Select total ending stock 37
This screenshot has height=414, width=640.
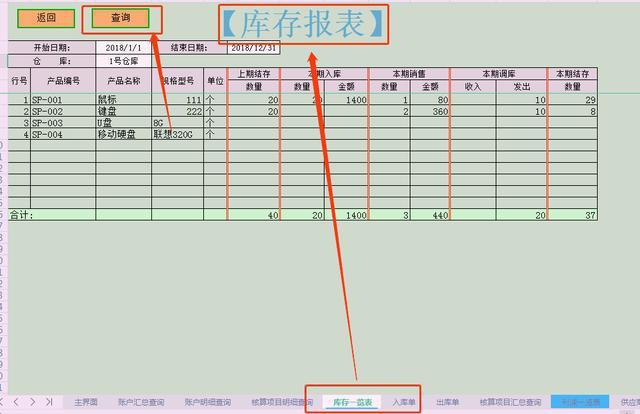click(x=573, y=215)
